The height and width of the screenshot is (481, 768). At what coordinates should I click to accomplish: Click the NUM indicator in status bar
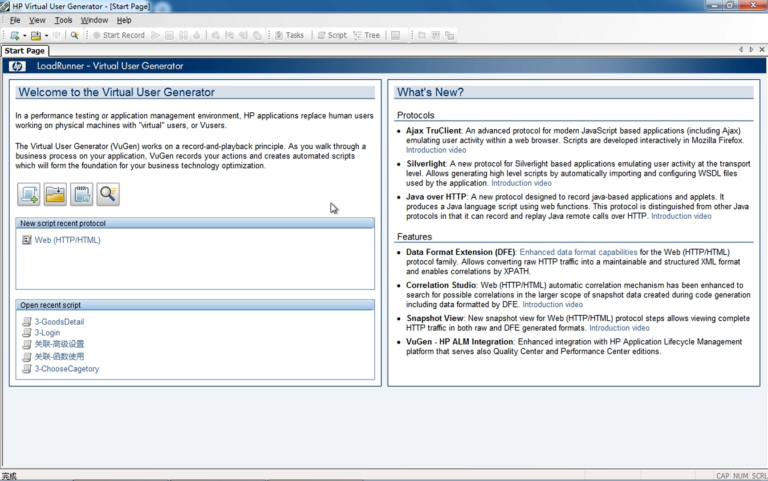point(741,476)
